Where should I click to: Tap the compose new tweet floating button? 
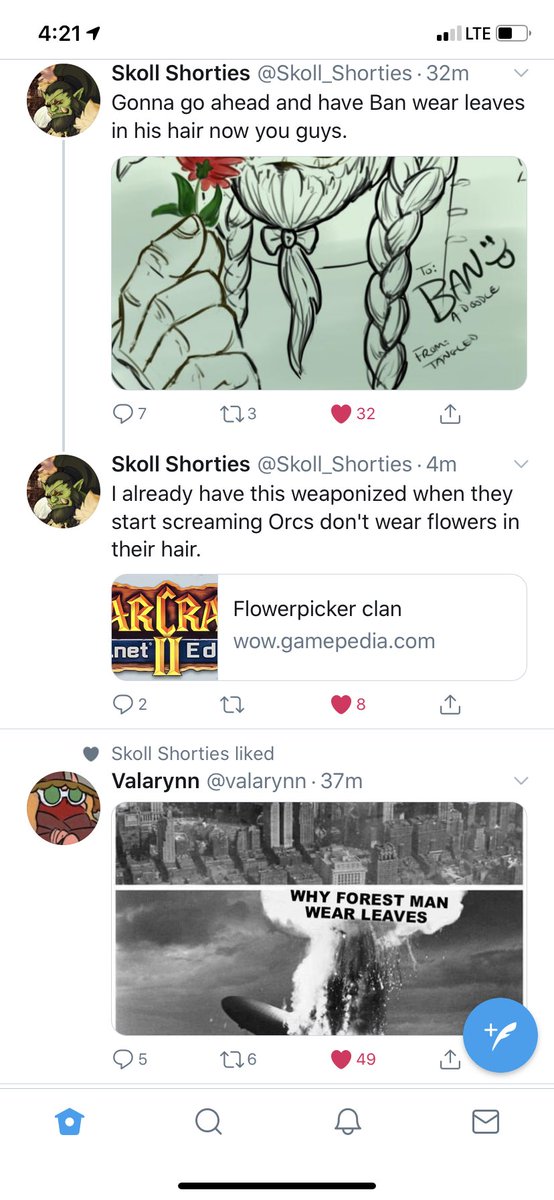[498, 1034]
